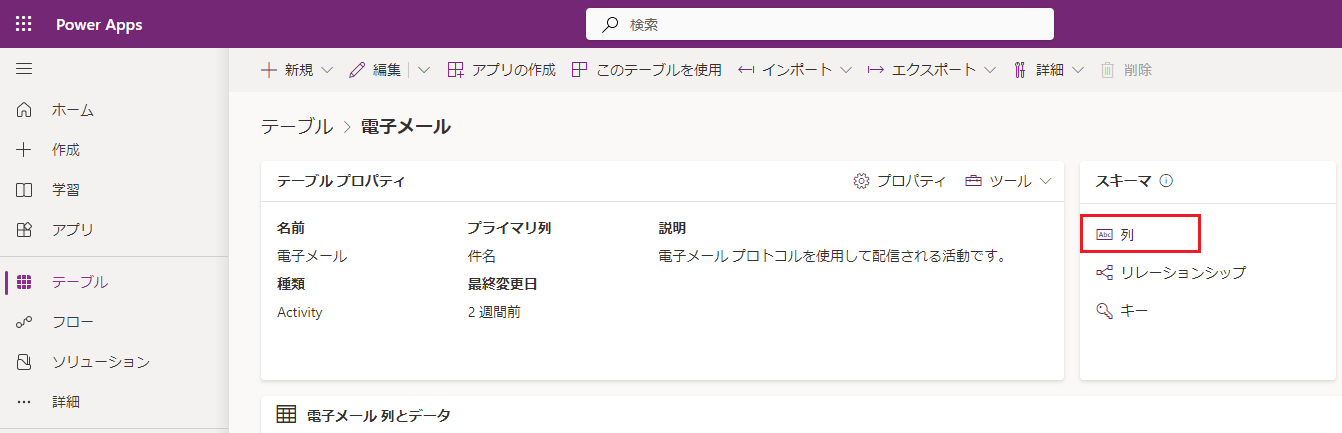Viewport: 1342px width, 433px height.
Task: Click the プロパティ gear icon
Action: [x=861, y=181]
